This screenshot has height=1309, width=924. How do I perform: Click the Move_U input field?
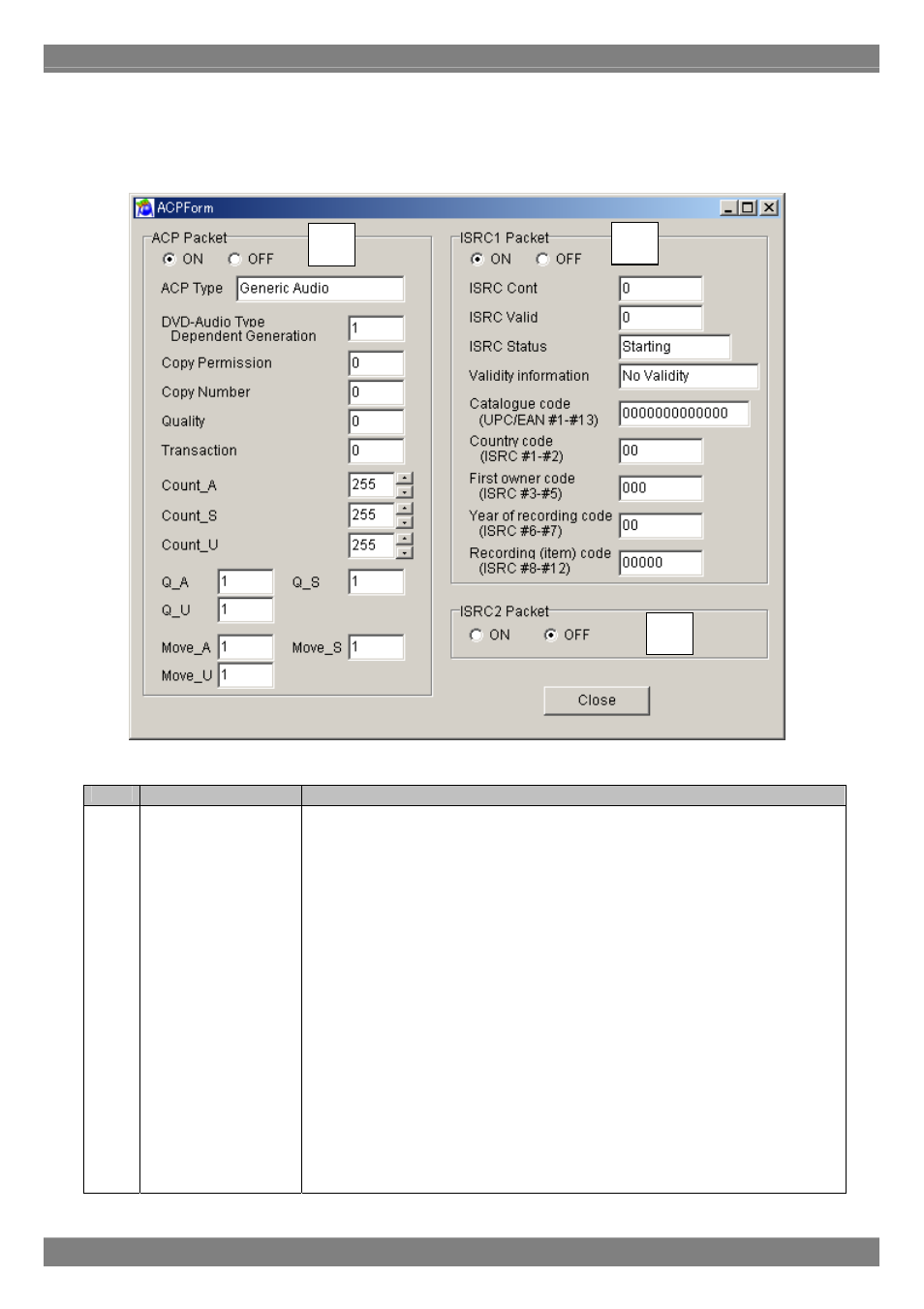point(246,675)
